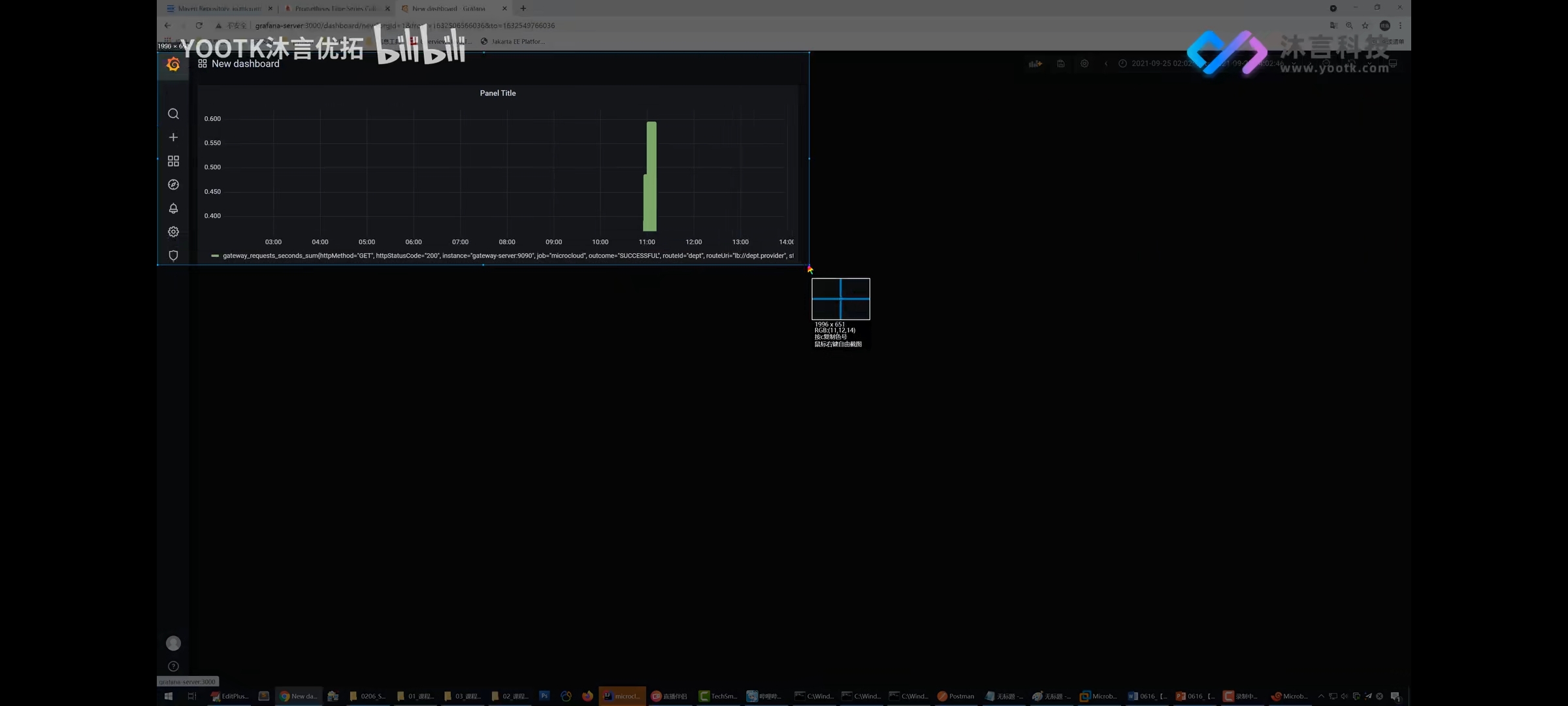Open the Chrome three-dot menu

tap(1400, 25)
